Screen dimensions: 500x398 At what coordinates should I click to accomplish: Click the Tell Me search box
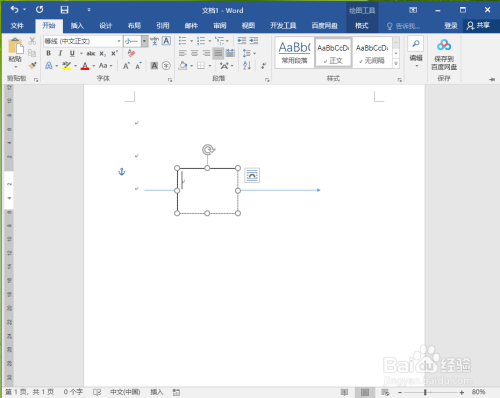[404, 26]
